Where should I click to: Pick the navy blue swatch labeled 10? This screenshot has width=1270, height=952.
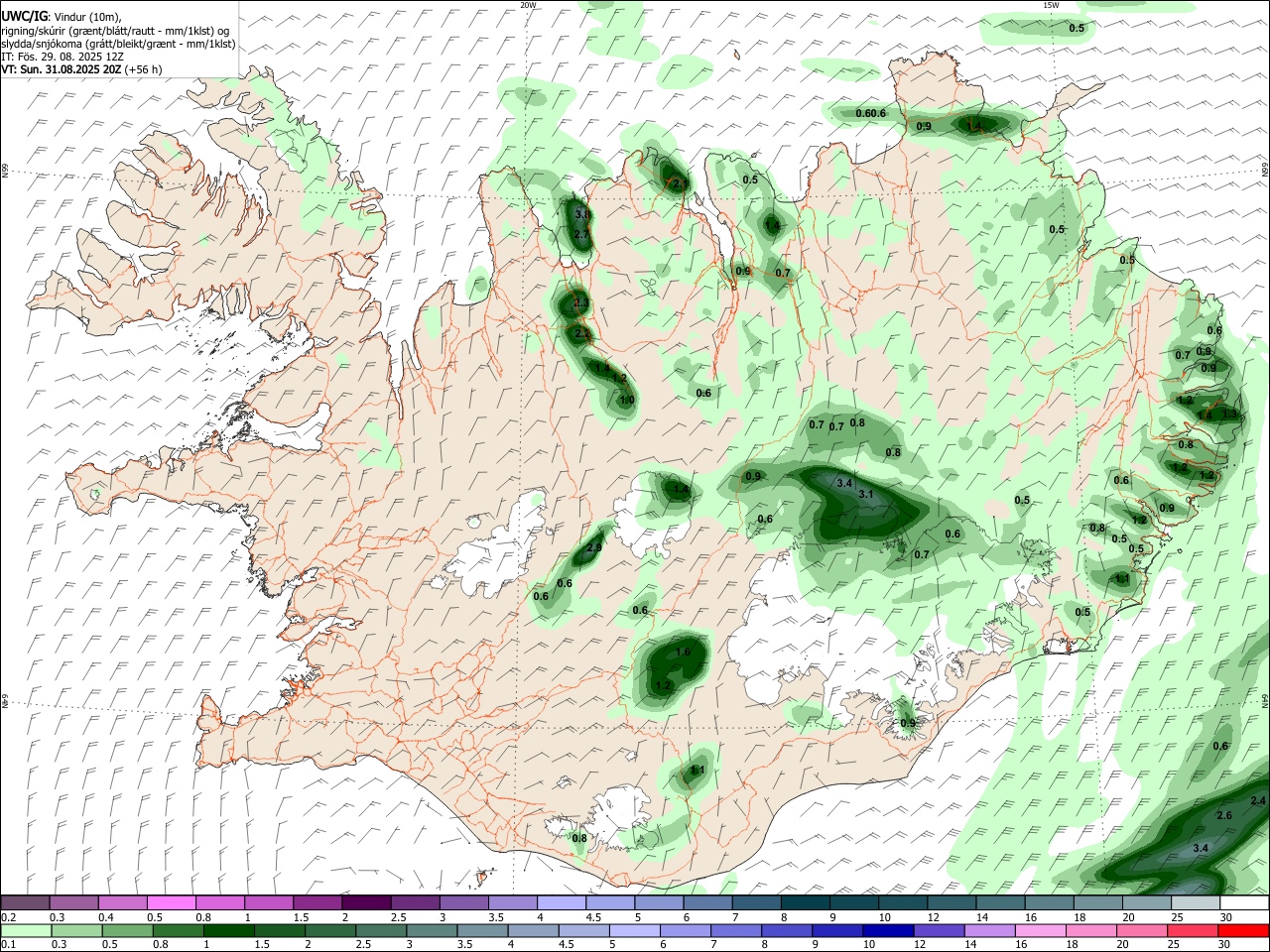886,930
